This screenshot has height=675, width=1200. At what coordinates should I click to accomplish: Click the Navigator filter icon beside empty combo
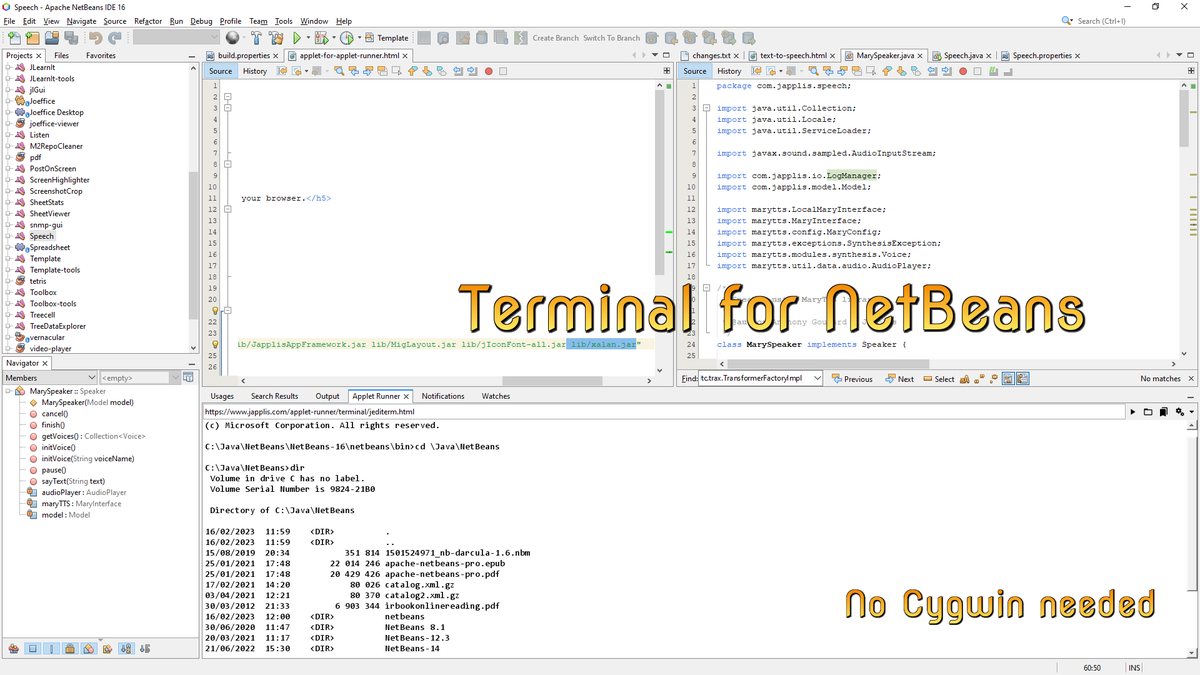point(187,378)
